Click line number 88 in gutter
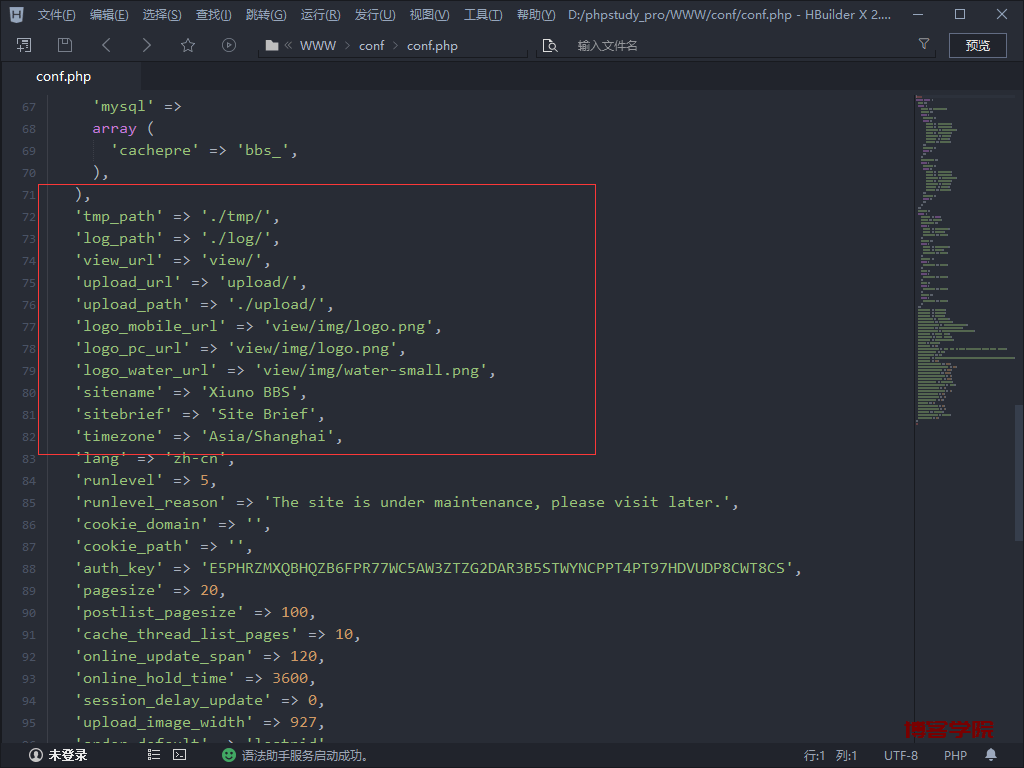 tap(29, 569)
